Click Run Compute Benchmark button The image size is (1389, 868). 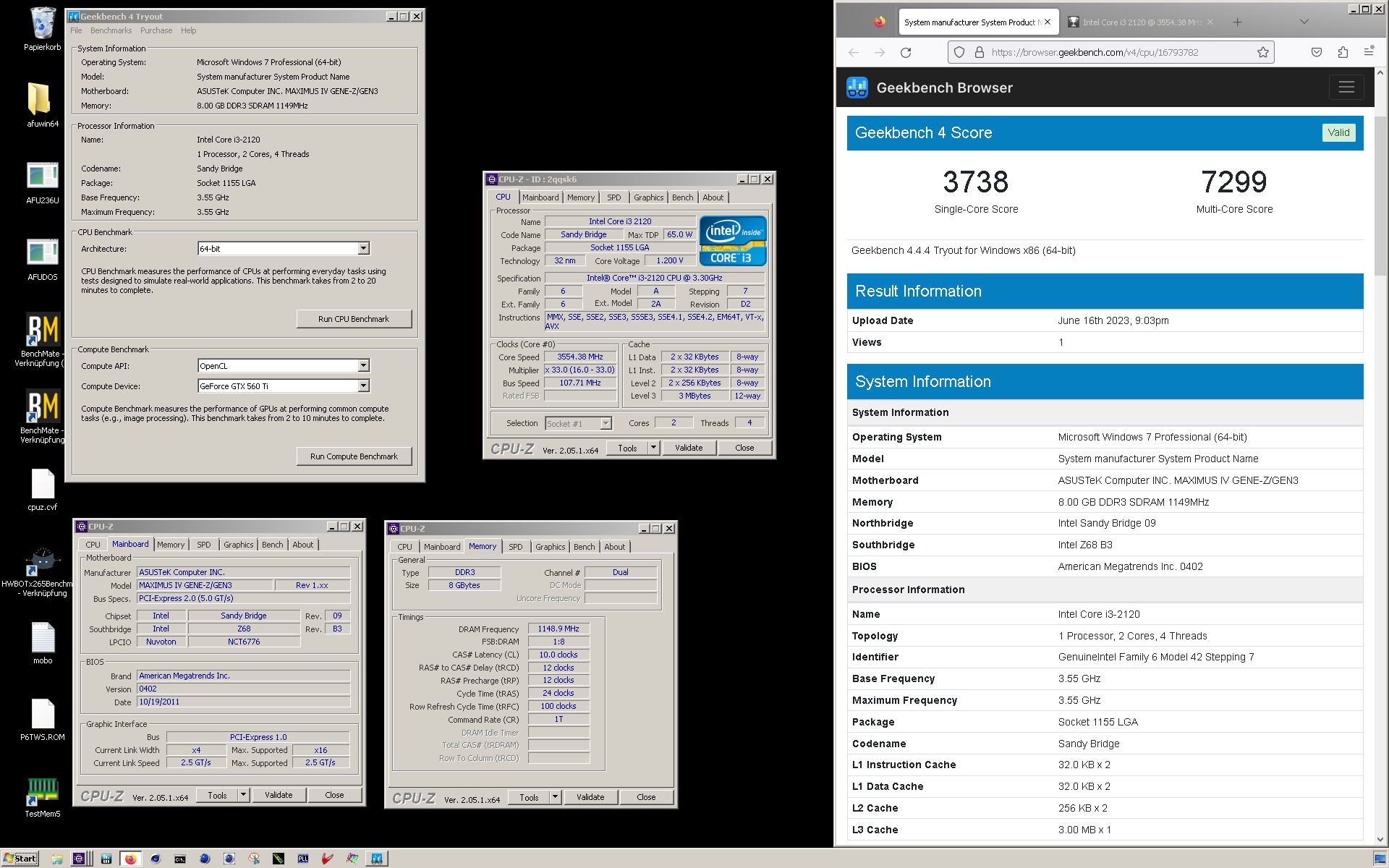click(354, 456)
